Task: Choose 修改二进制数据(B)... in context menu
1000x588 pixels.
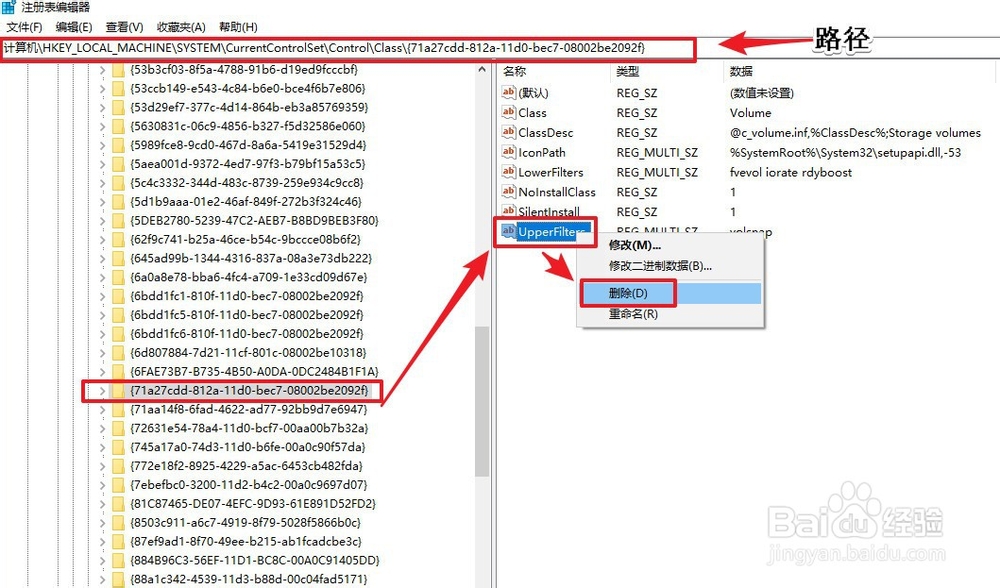Action: (660, 266)
